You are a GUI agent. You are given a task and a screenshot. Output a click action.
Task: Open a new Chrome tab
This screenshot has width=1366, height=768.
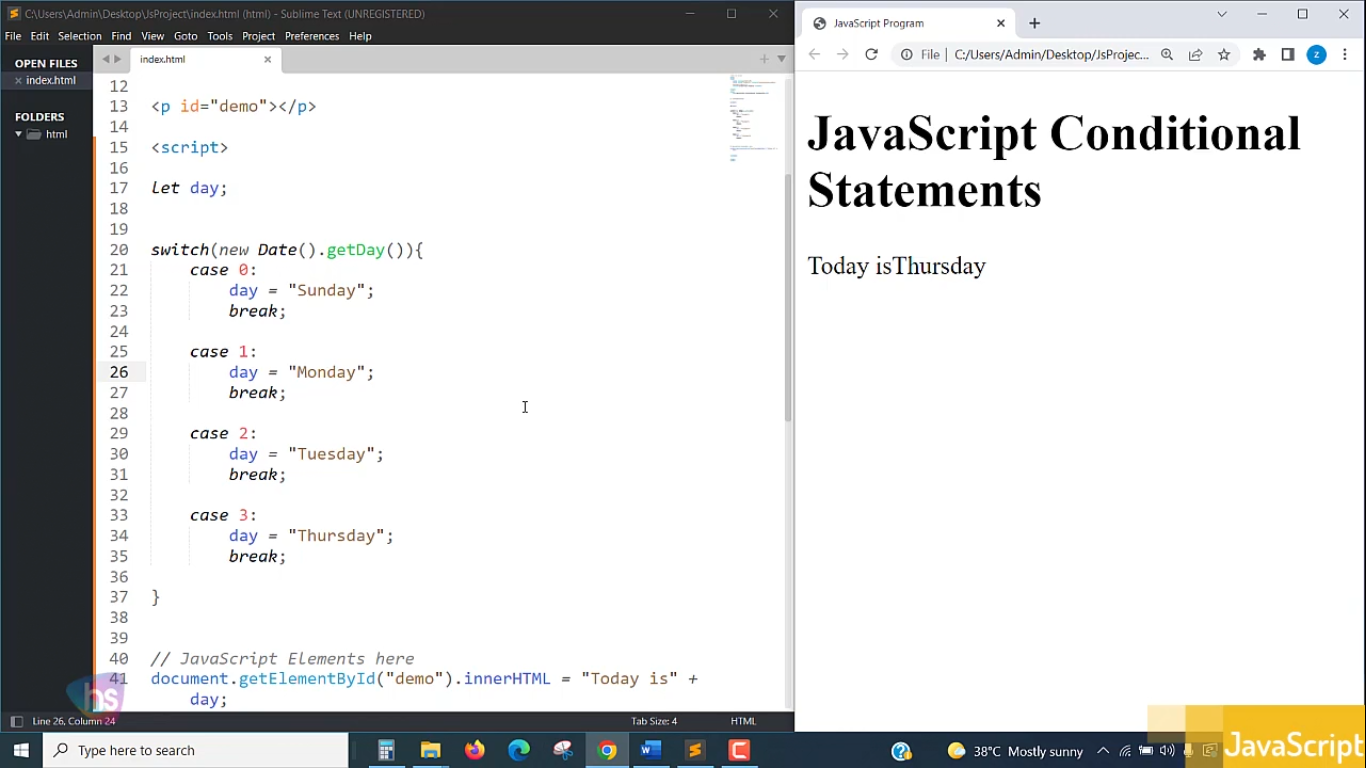(x=1034, y=23)
